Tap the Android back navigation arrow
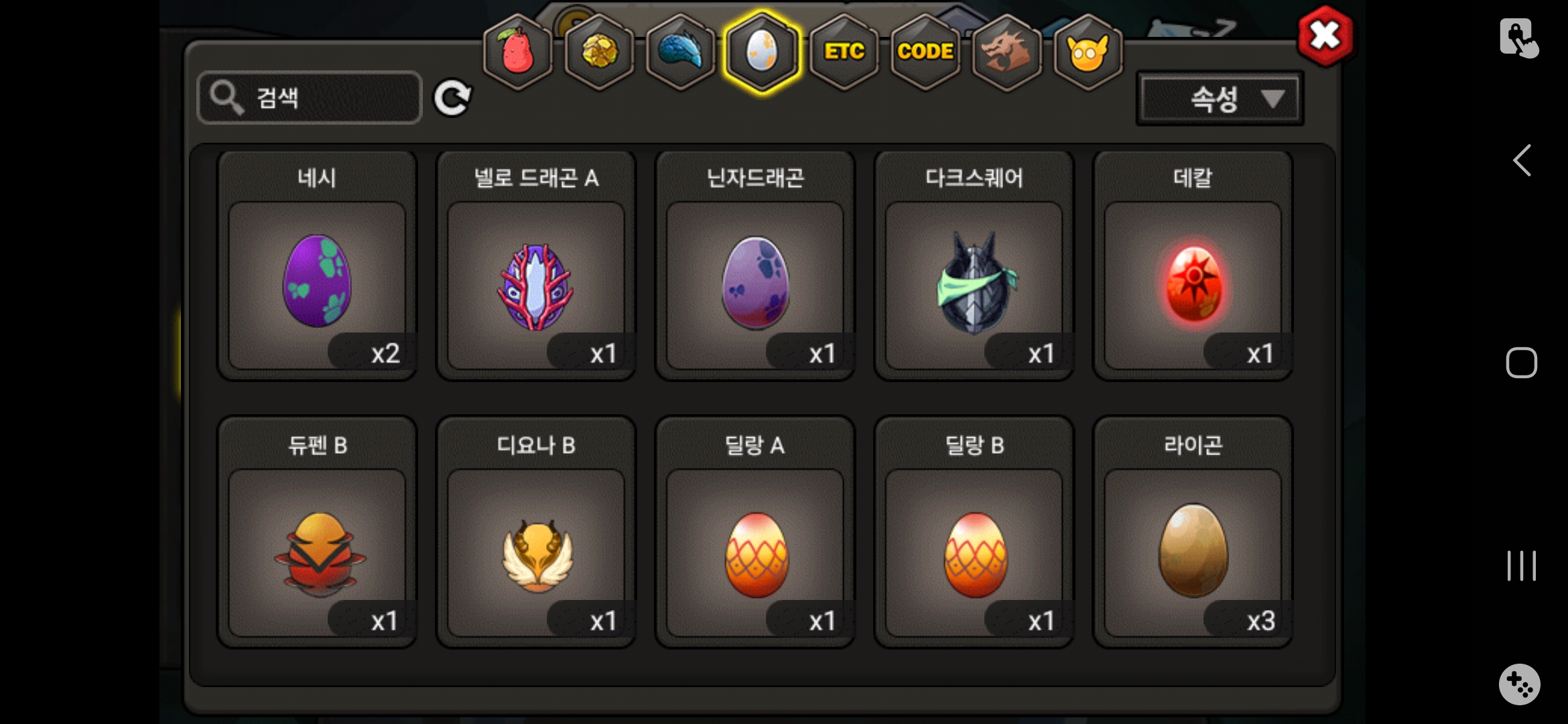The width and height of the screenshot is (1568, 724). 1522,161
